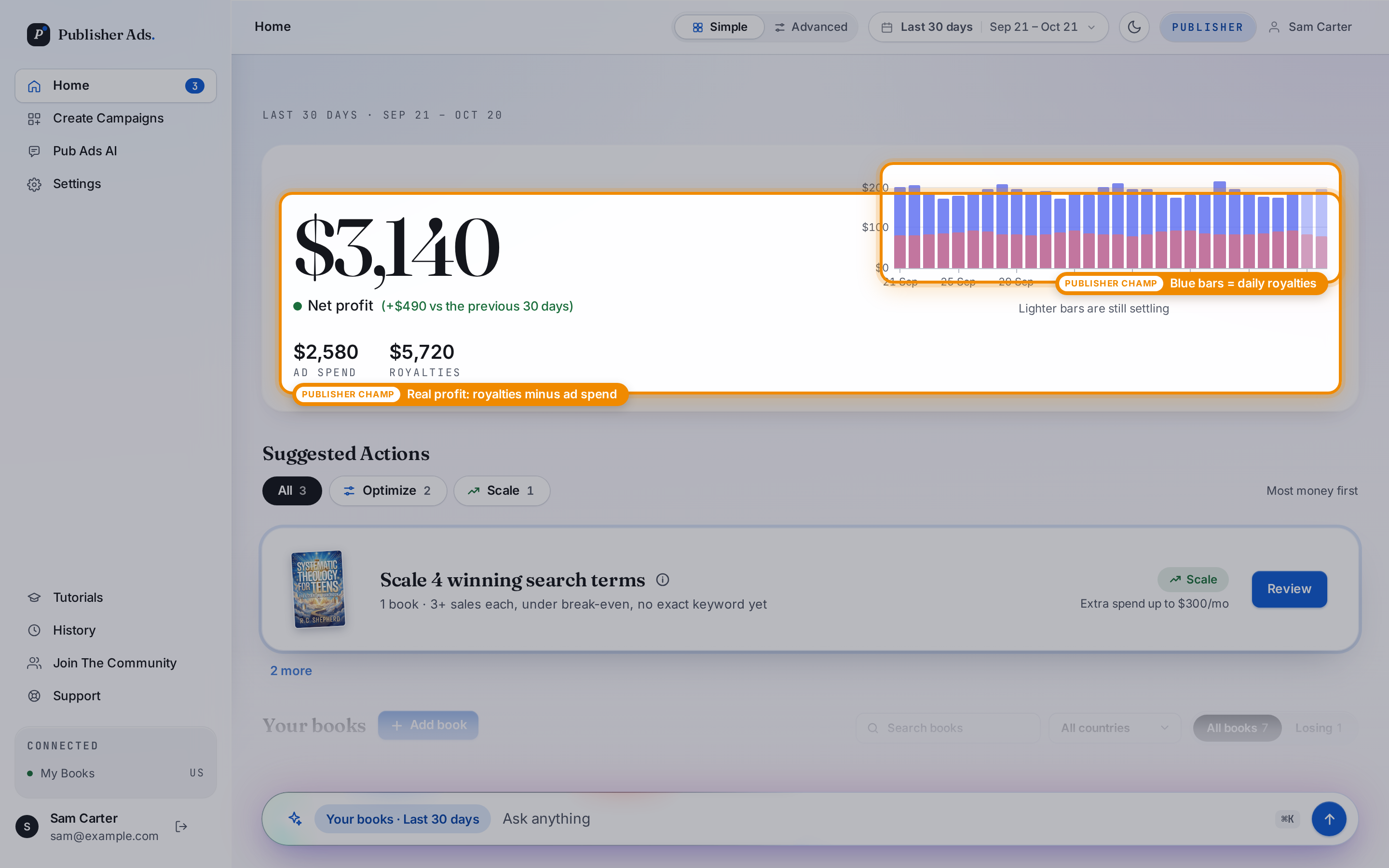Image resolution: width=1389 pixels, height=868 pixels.
Task: Open the Home sidebar item
Action: [115, 85]
